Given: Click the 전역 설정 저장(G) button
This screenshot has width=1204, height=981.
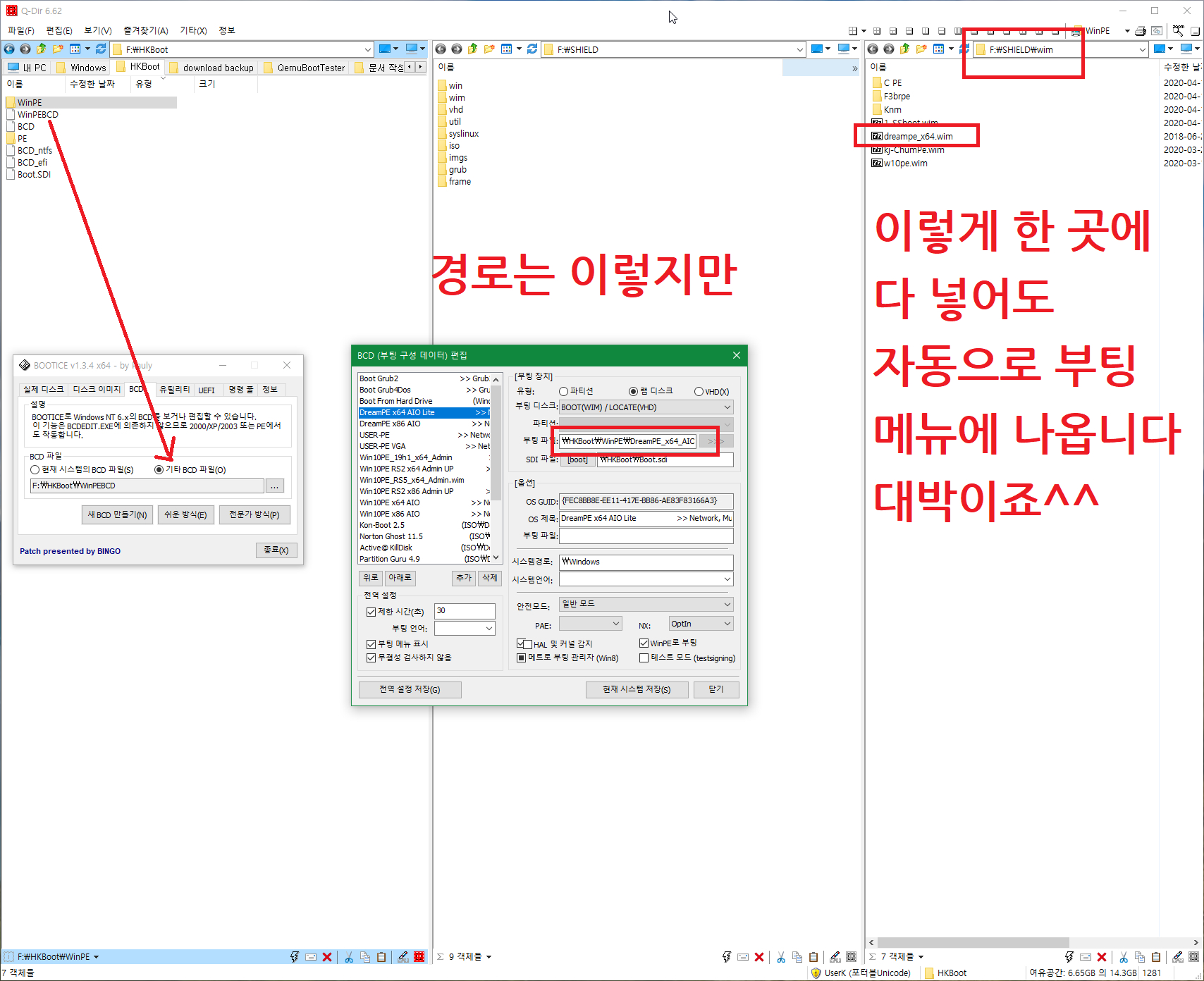Looking at the screenshot, I should 410,689.
